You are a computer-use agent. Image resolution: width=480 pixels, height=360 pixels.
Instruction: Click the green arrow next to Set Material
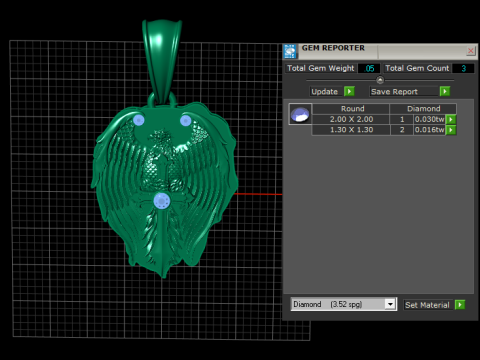pyautogui.click(x=460, y=305)
